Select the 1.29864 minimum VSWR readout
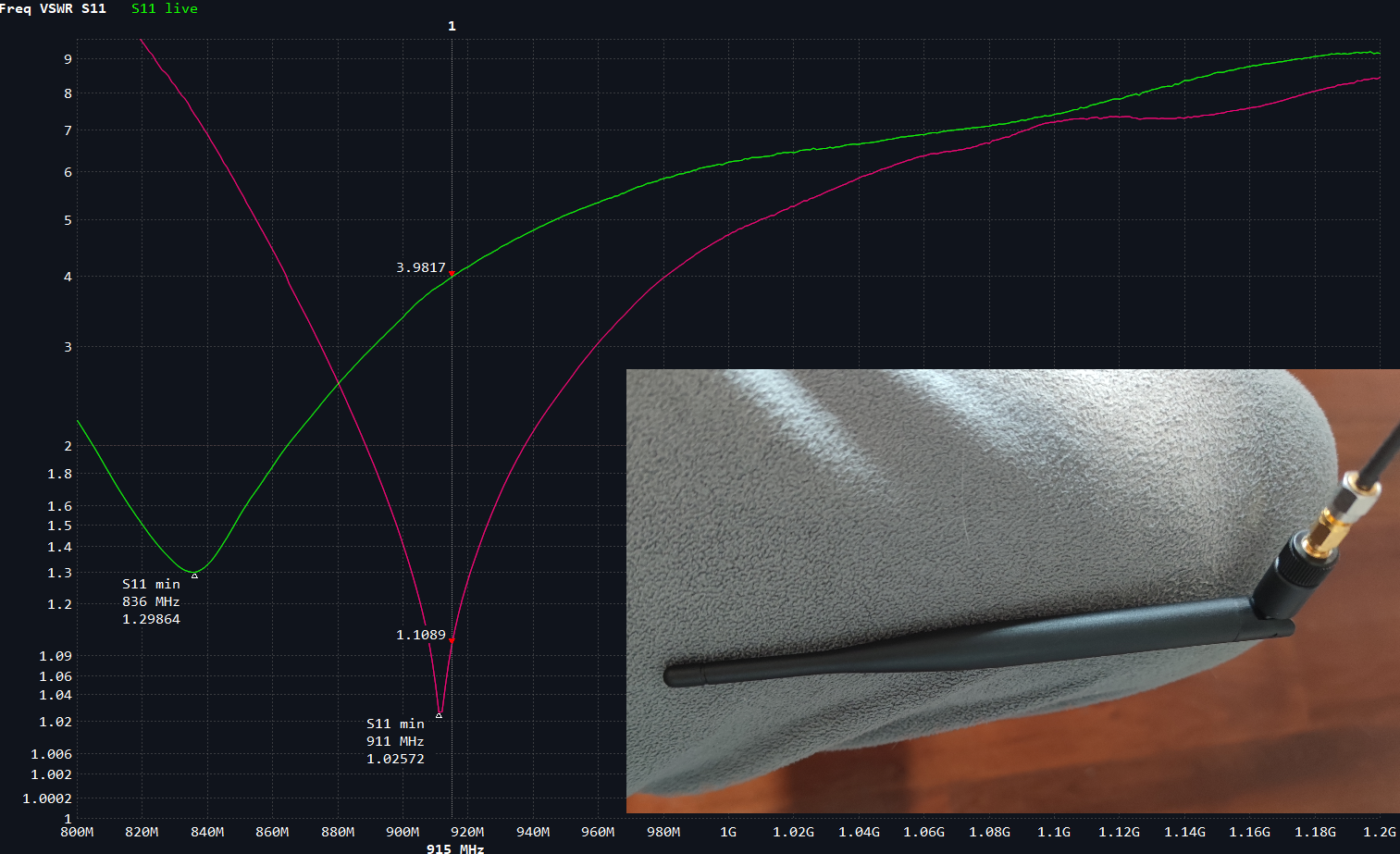 (151, 619)
